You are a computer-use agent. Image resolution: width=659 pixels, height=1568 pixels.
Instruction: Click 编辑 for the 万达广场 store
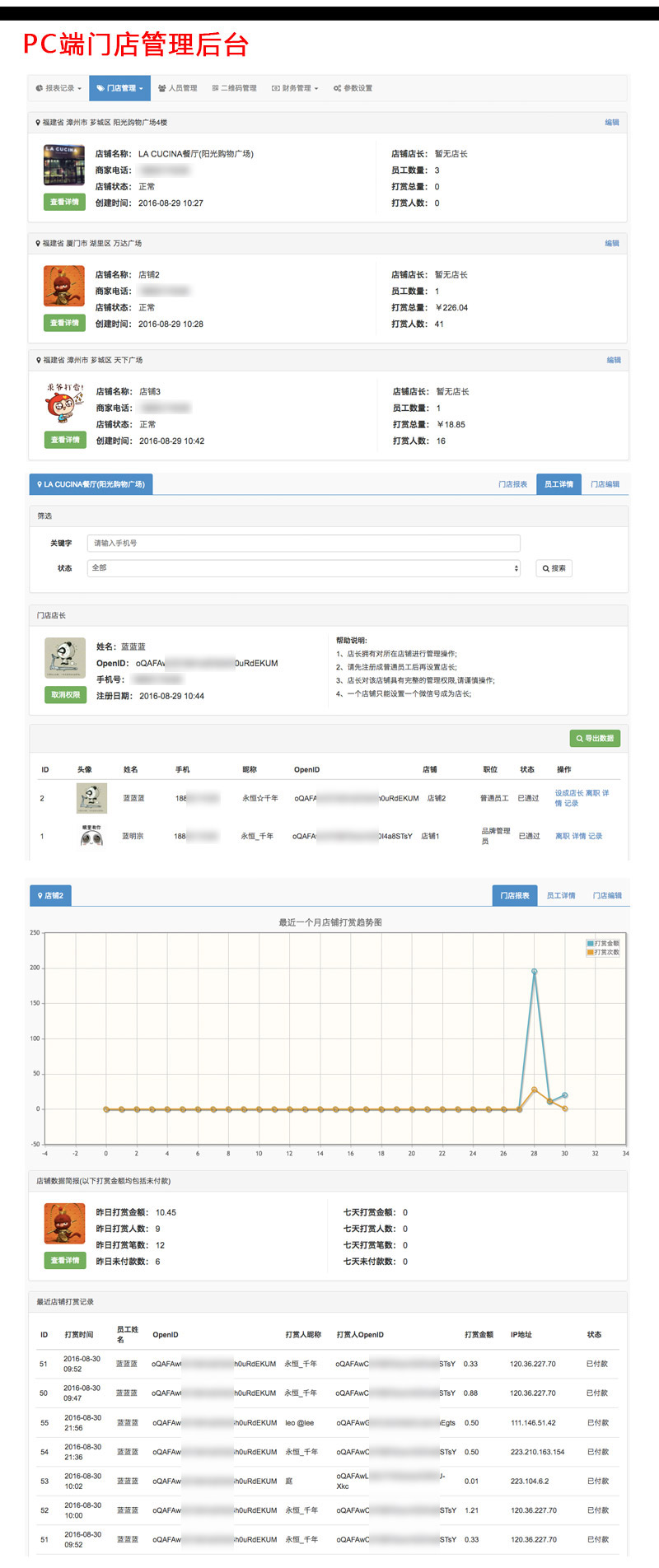click(x=612, y=244)
